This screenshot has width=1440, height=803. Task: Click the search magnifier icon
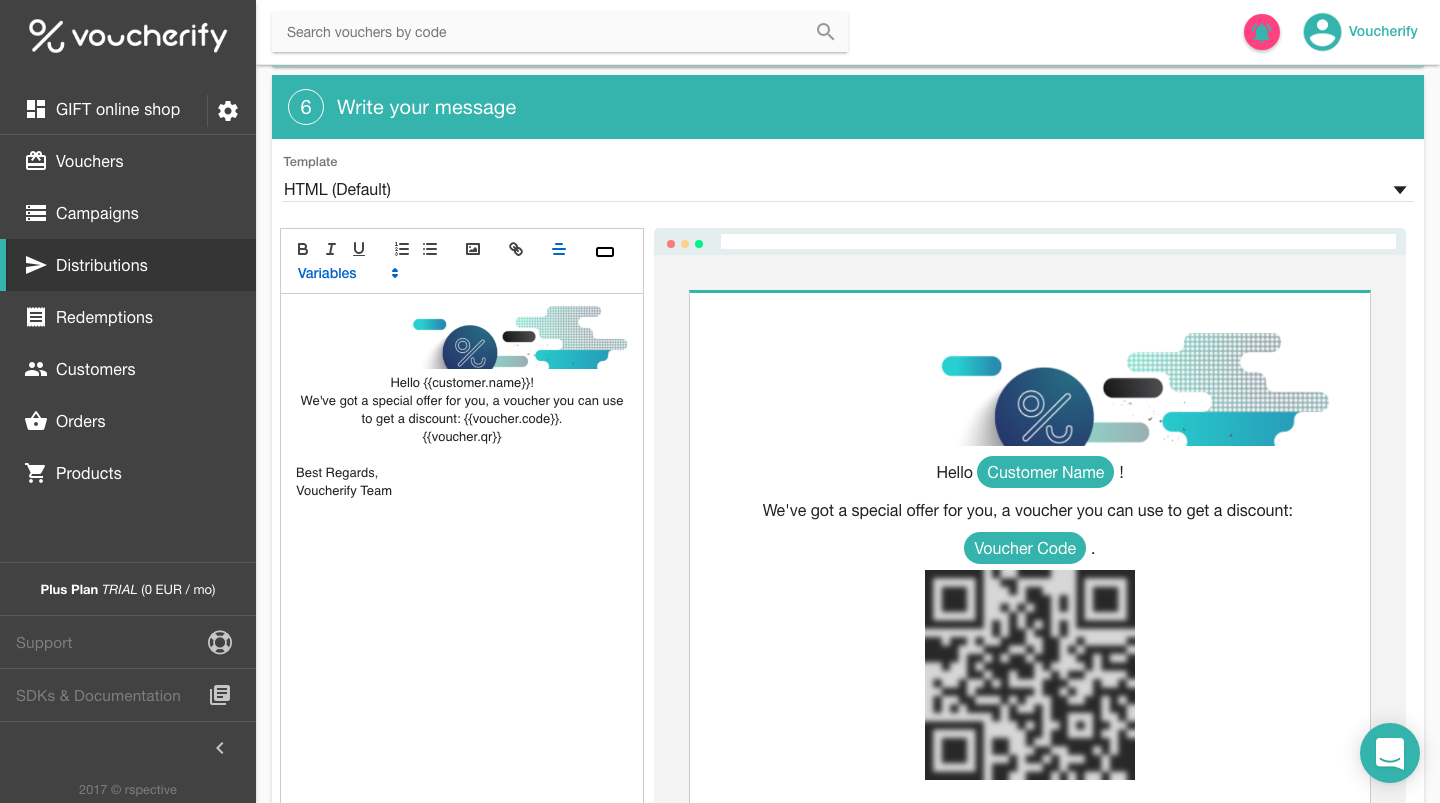point(825,32)
